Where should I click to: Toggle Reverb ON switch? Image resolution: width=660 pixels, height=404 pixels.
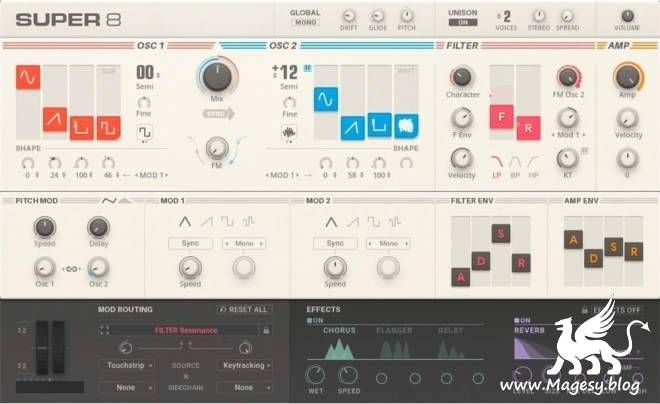(522, 320)
